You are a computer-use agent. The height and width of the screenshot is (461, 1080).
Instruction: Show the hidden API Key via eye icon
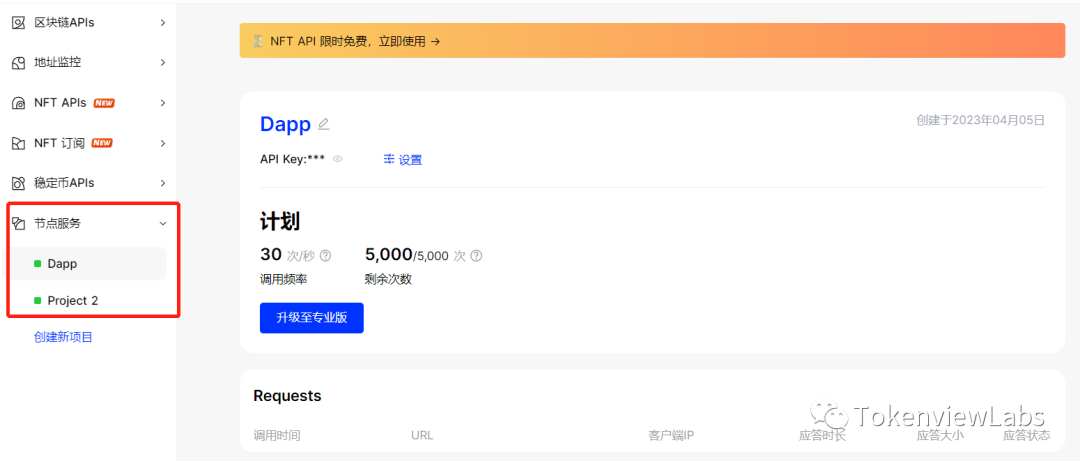[x=338, y=159]
